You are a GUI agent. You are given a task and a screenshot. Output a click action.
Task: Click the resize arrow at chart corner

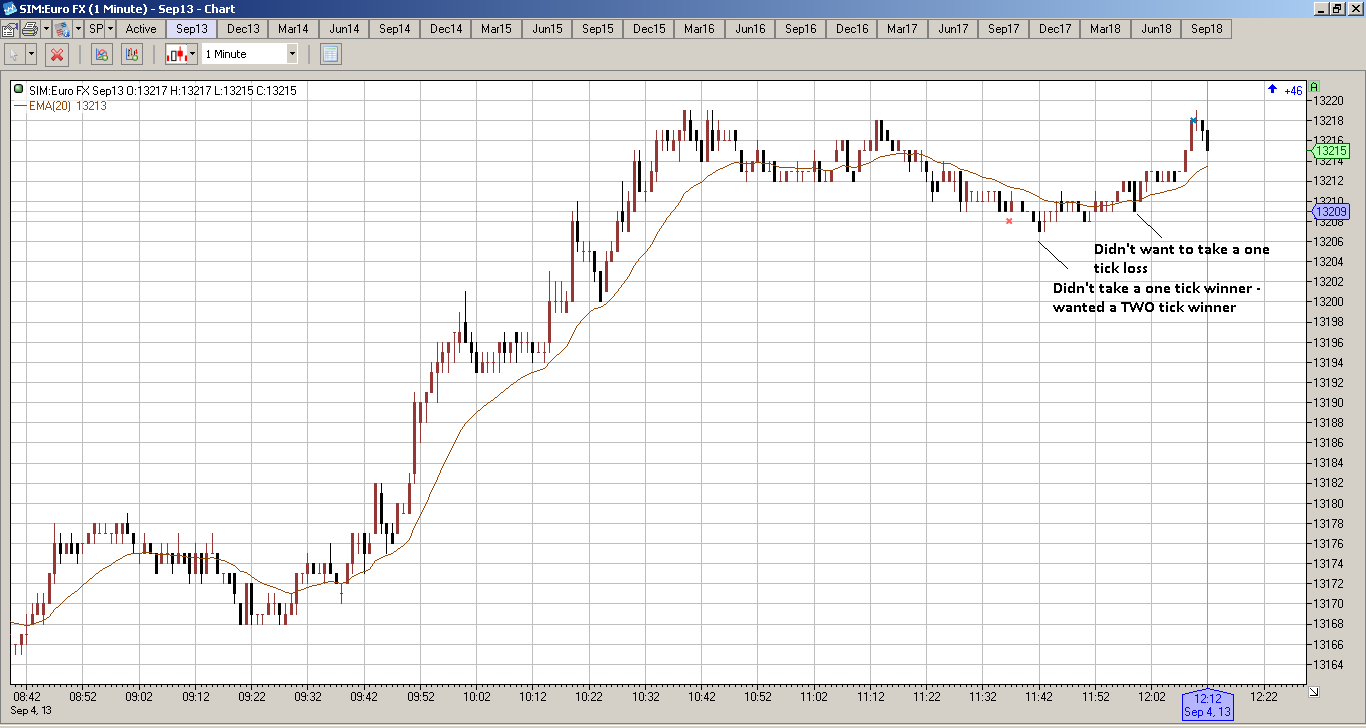pyautogui.click(x=1313, y=691)
